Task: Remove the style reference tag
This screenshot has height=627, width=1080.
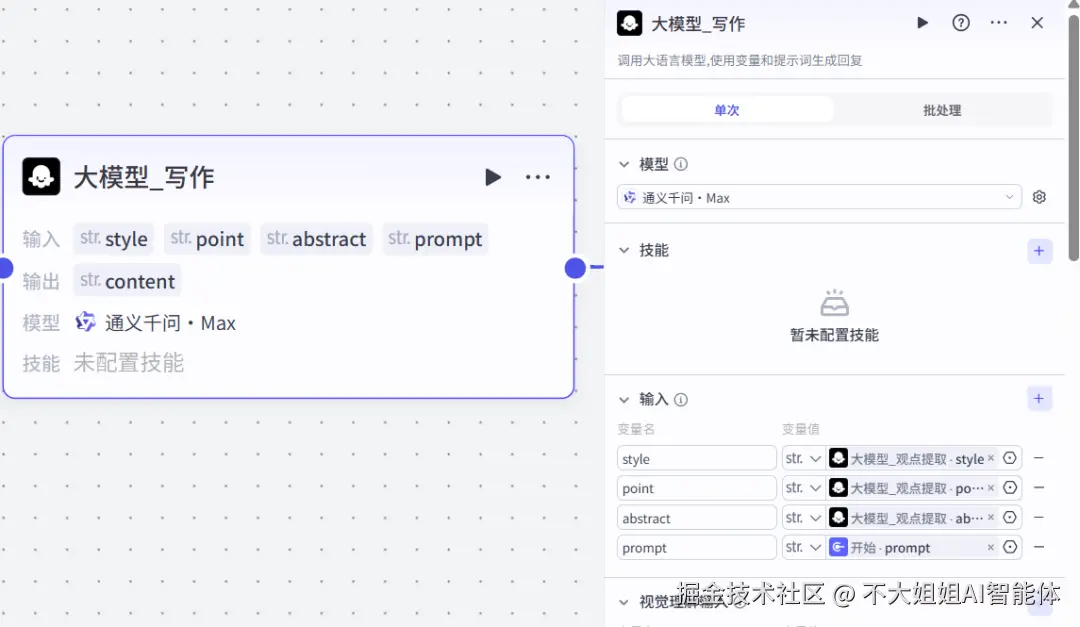Action: (x=990, y=458)
